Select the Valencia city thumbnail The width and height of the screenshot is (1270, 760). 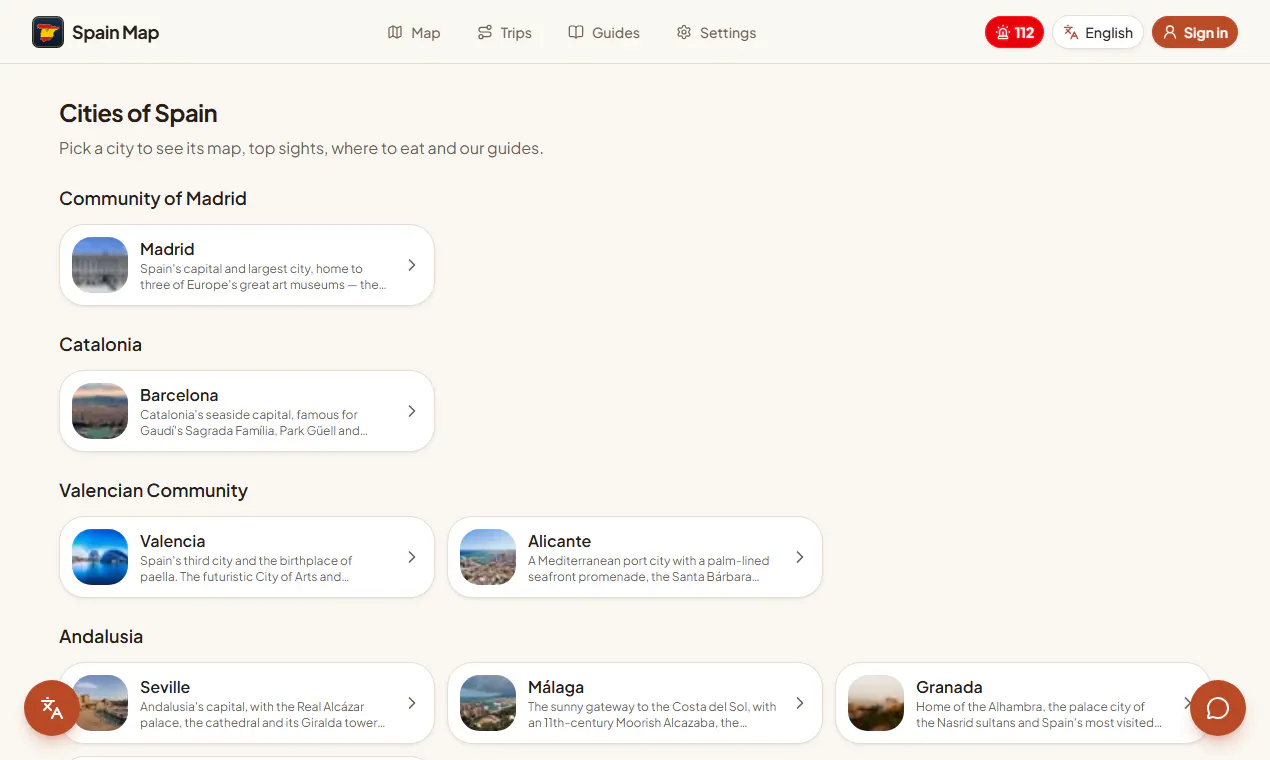[100, 557]
